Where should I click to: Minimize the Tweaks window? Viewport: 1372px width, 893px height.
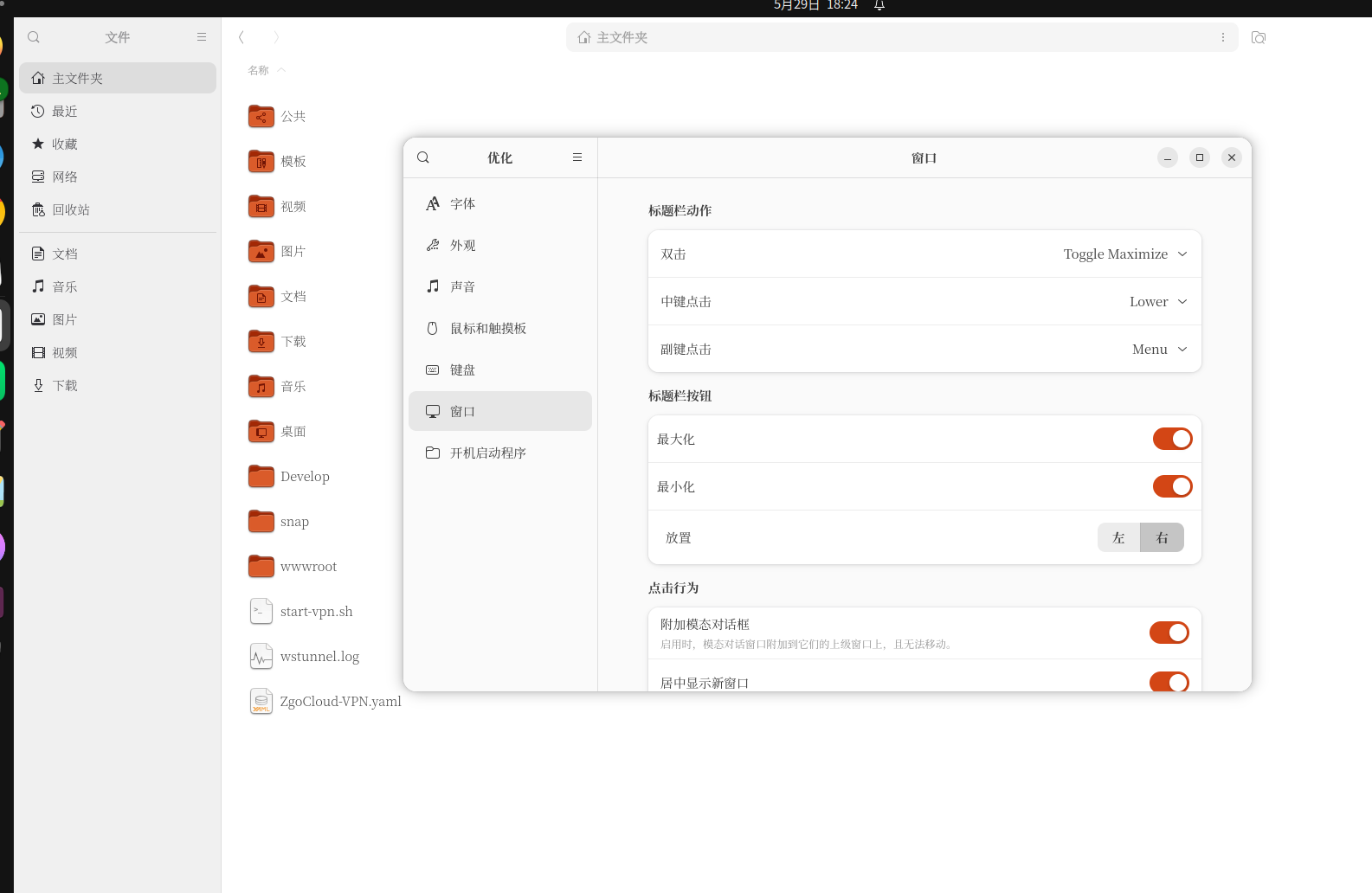(x=1168, y=157)
